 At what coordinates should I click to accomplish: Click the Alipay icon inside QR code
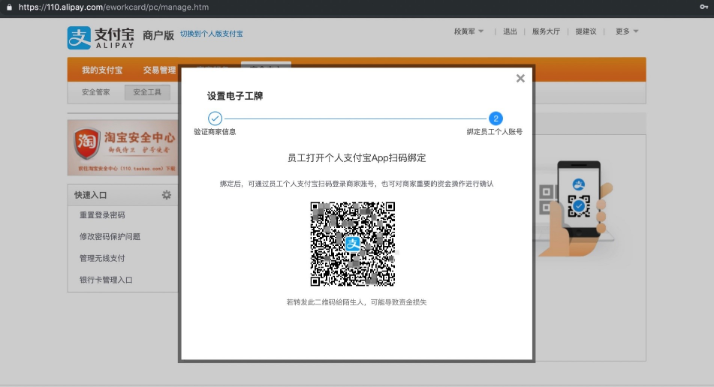(352, 244)
